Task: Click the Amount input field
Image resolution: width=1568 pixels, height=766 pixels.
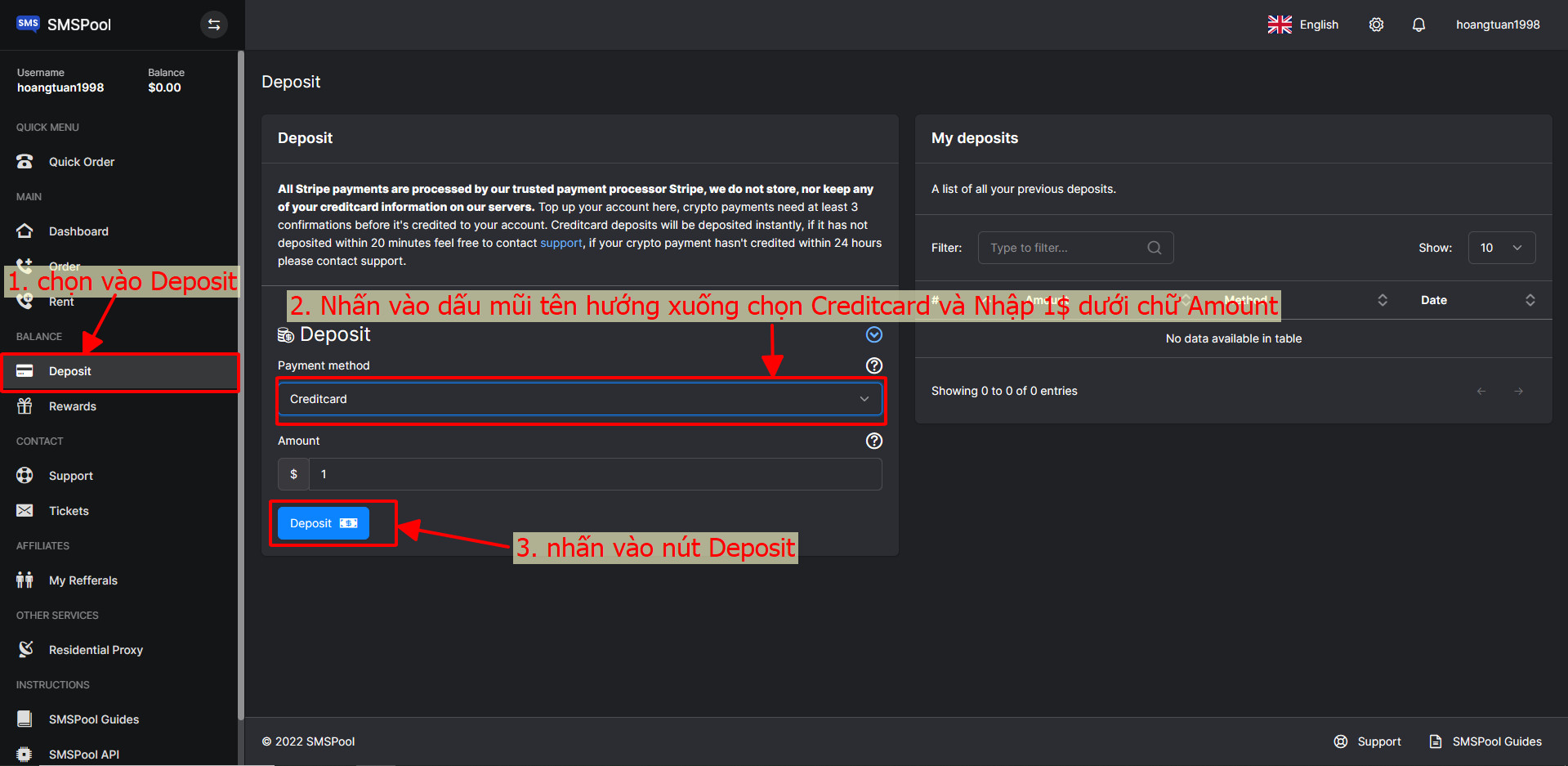Action: pyautogui.click(x=595, y=474)
